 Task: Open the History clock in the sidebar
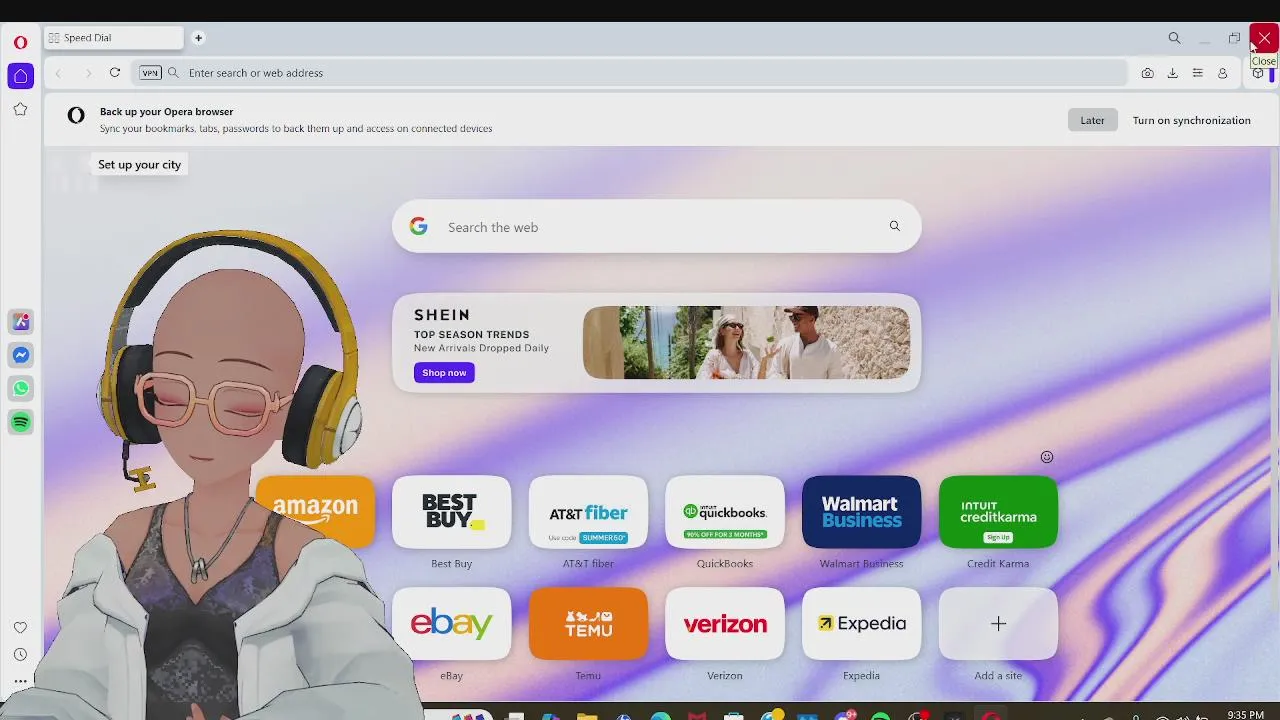coord(20,655)
